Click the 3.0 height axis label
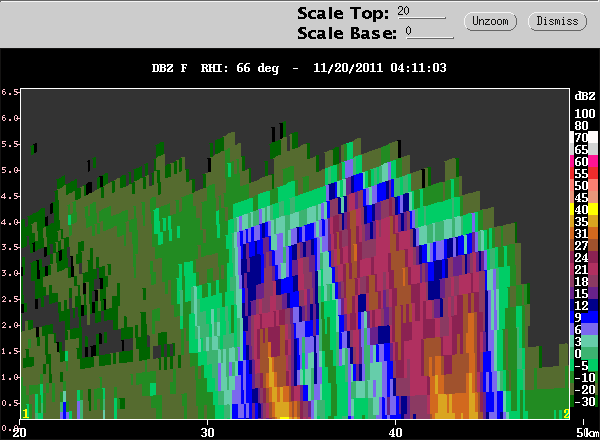Image resolution: width=600 pixels, height=440 pixels. [x=9, y=273]
